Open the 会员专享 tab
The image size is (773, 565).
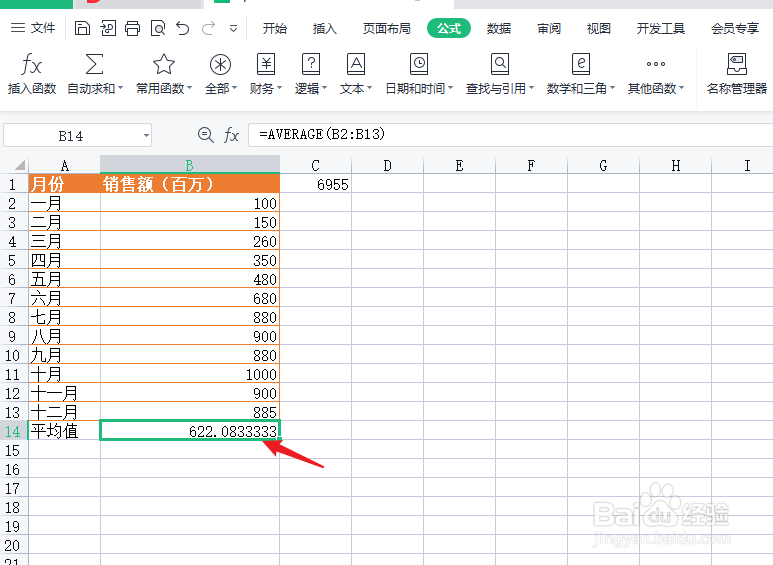(735, 29)
